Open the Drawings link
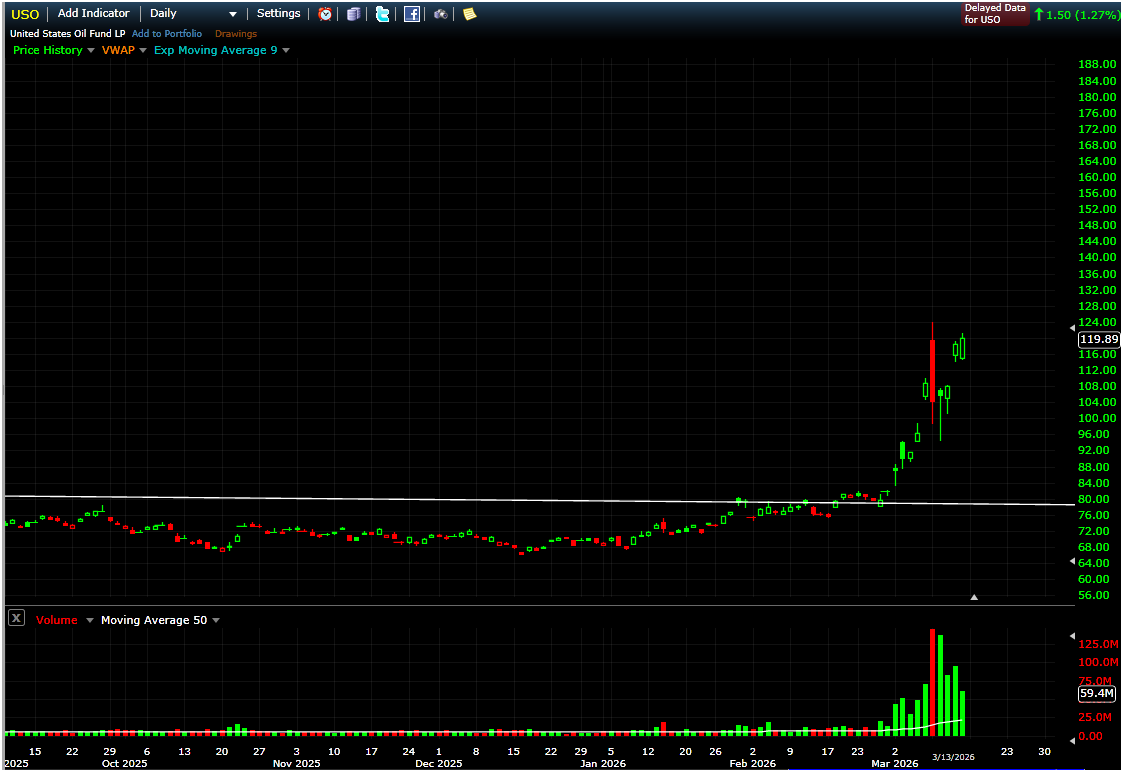 coord(236,34)
